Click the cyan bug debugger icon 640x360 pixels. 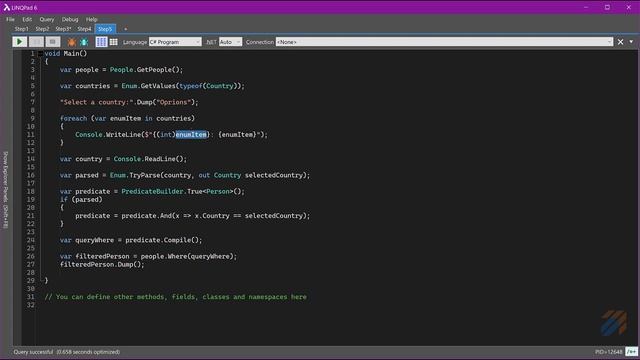(x=84, y=42)
